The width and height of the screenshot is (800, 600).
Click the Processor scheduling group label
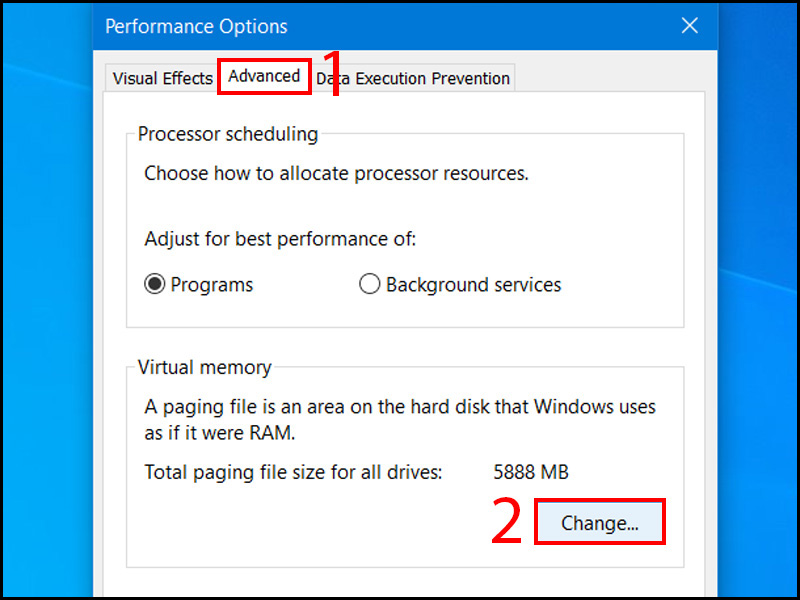pyautogui.click(x=228, y=134)
